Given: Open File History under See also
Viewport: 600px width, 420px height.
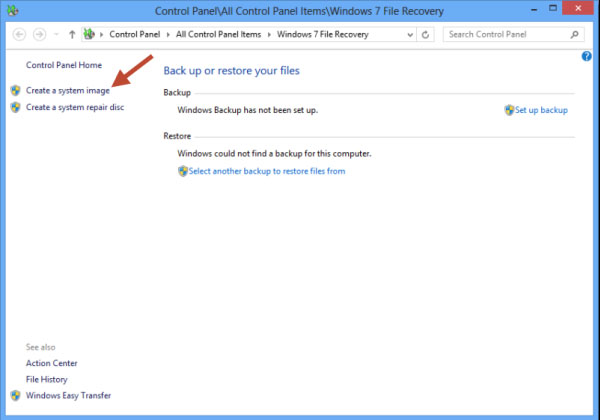Looking at the screenshot, I should pos(47,379).
